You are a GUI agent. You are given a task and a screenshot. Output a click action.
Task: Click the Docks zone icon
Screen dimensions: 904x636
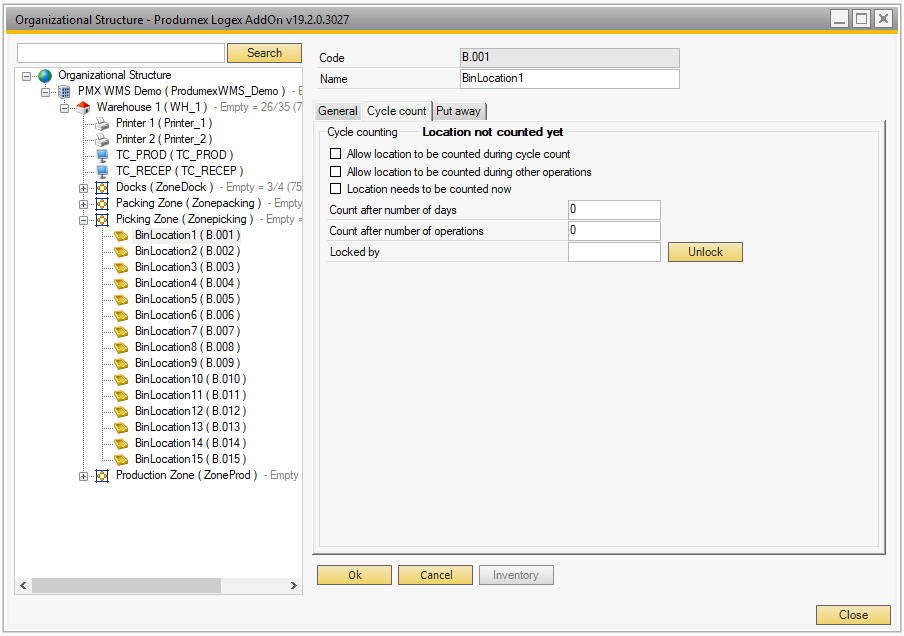pos(102,188)
